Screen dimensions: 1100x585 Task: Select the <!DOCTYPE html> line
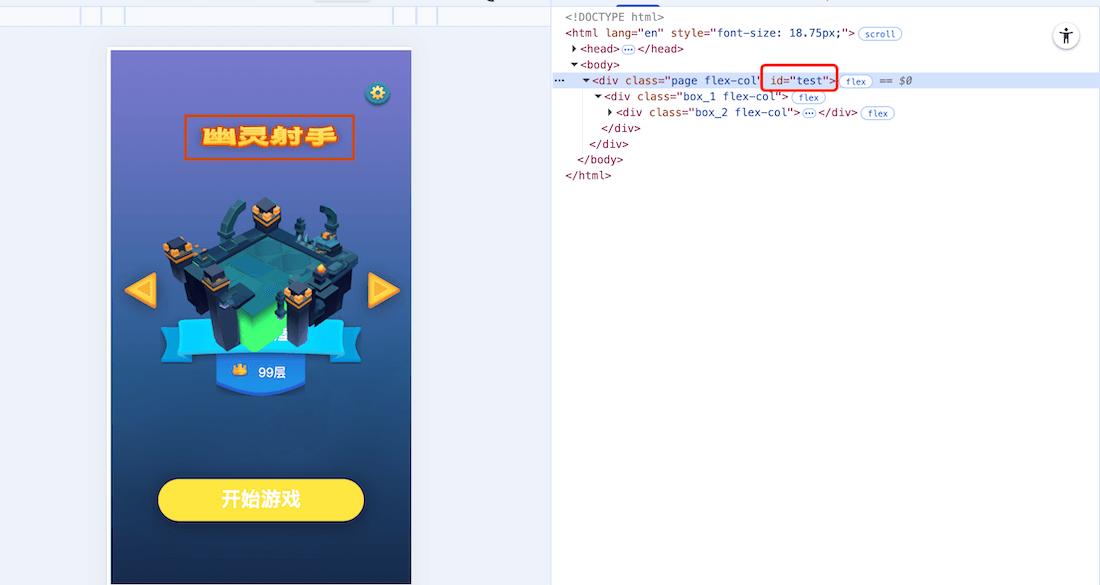pyautogui.click(x=615, y=17)
